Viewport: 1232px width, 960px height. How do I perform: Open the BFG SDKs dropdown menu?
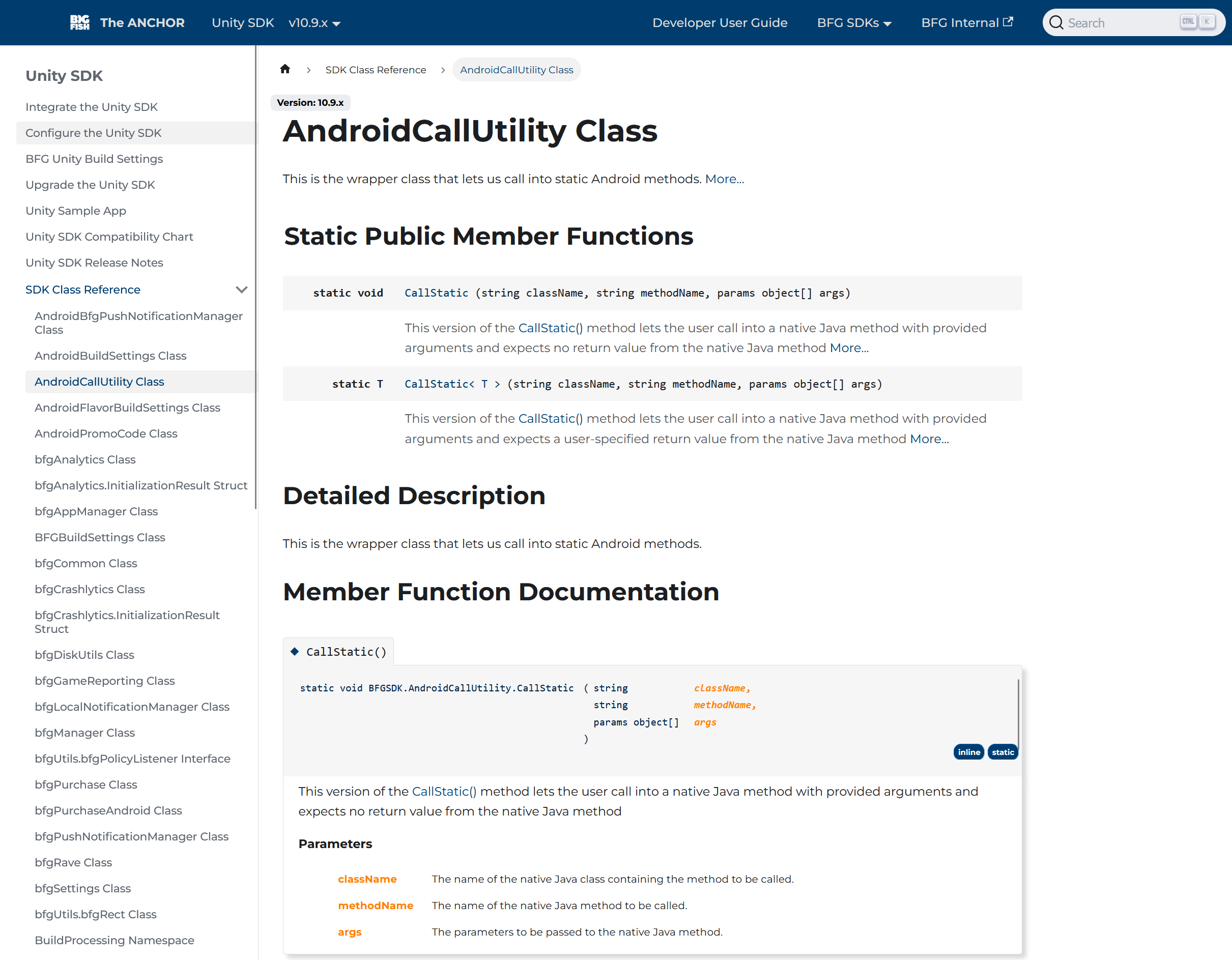853,22
